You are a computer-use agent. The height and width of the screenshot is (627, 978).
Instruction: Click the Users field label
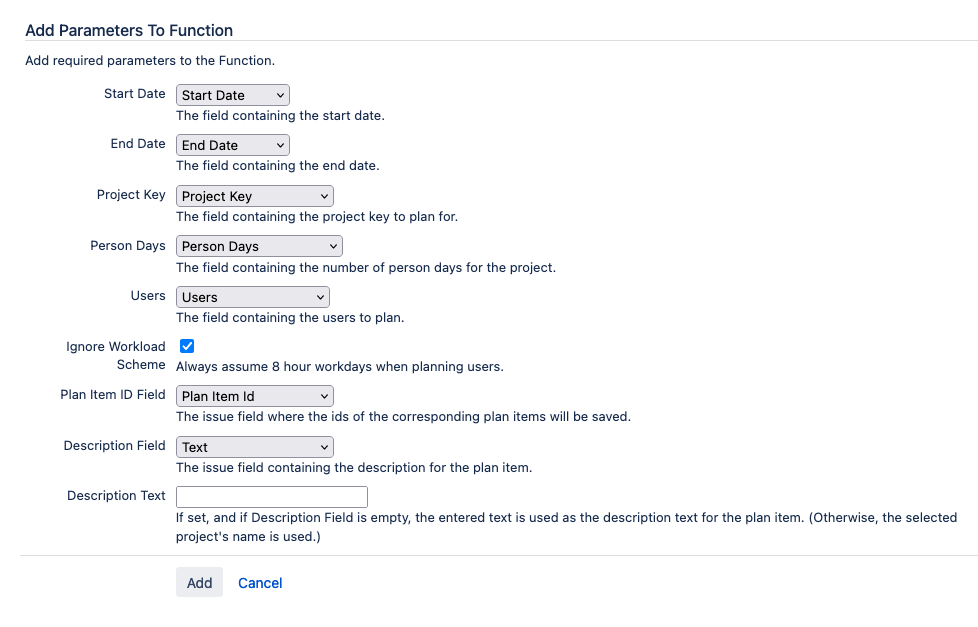[x=148, y=296]
